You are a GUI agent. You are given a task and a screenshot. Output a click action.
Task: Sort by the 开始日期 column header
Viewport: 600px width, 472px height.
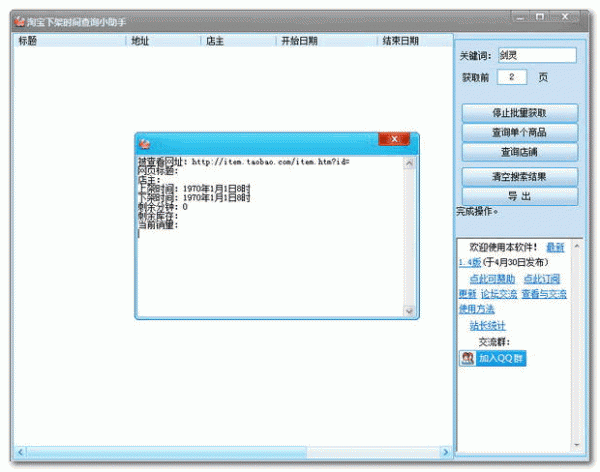tap(327, 41)
